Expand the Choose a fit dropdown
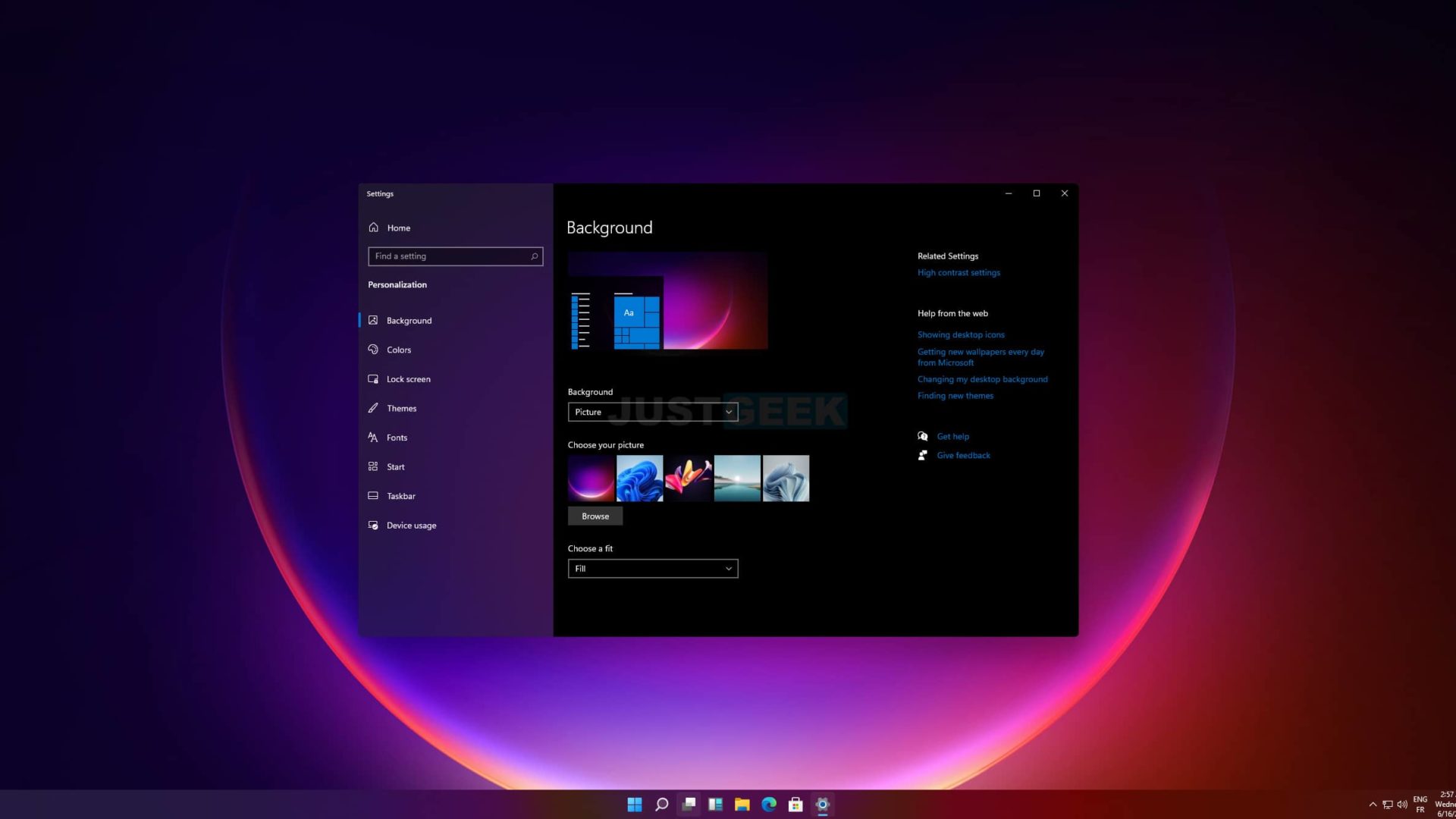1456x819 pixels. tap(653, 568)
